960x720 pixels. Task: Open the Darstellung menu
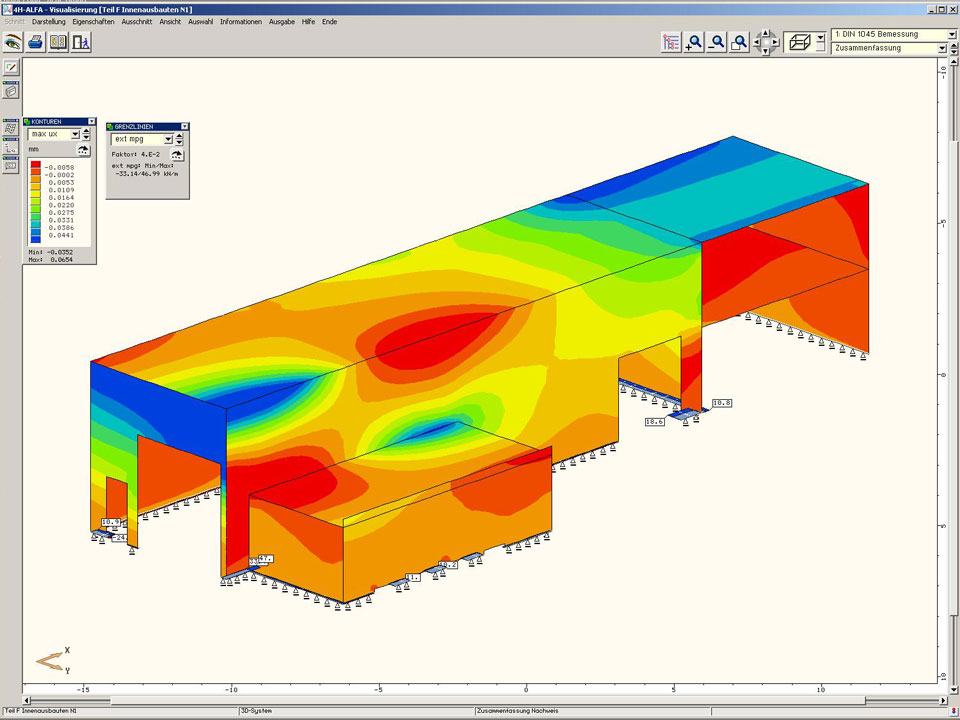tap(48, 21)
